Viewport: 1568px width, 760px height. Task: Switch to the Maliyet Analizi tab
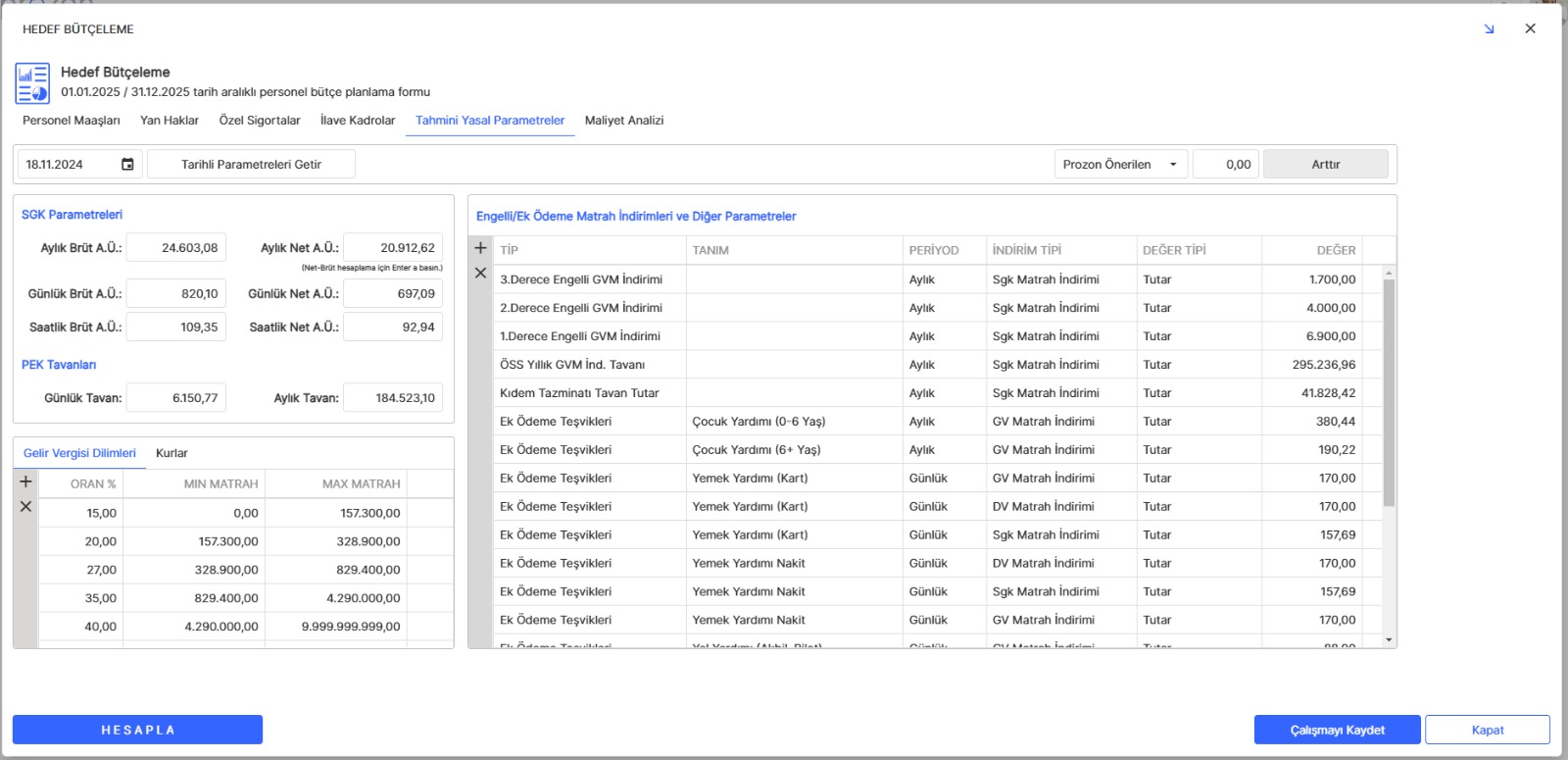tap(623, 121)
